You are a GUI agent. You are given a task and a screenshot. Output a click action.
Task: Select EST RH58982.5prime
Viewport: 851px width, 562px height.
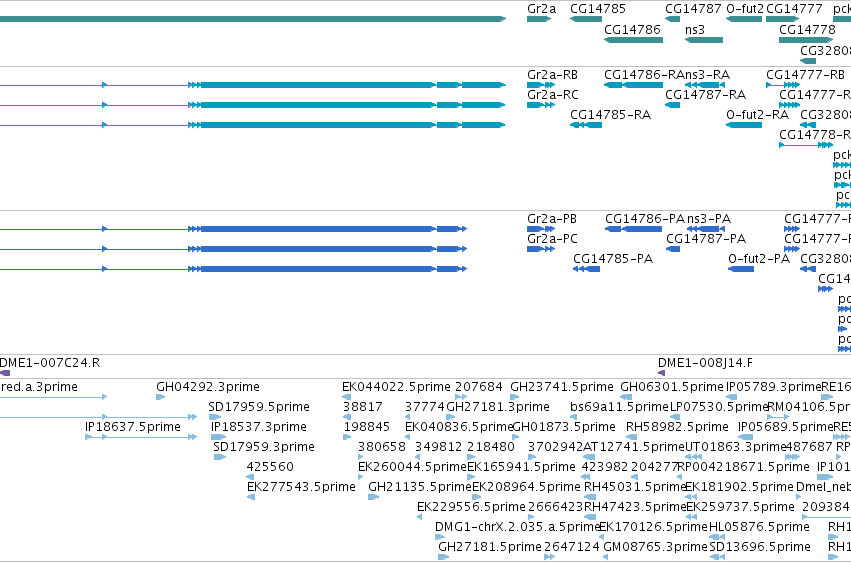pyautogui.click(x=677, y=427)
